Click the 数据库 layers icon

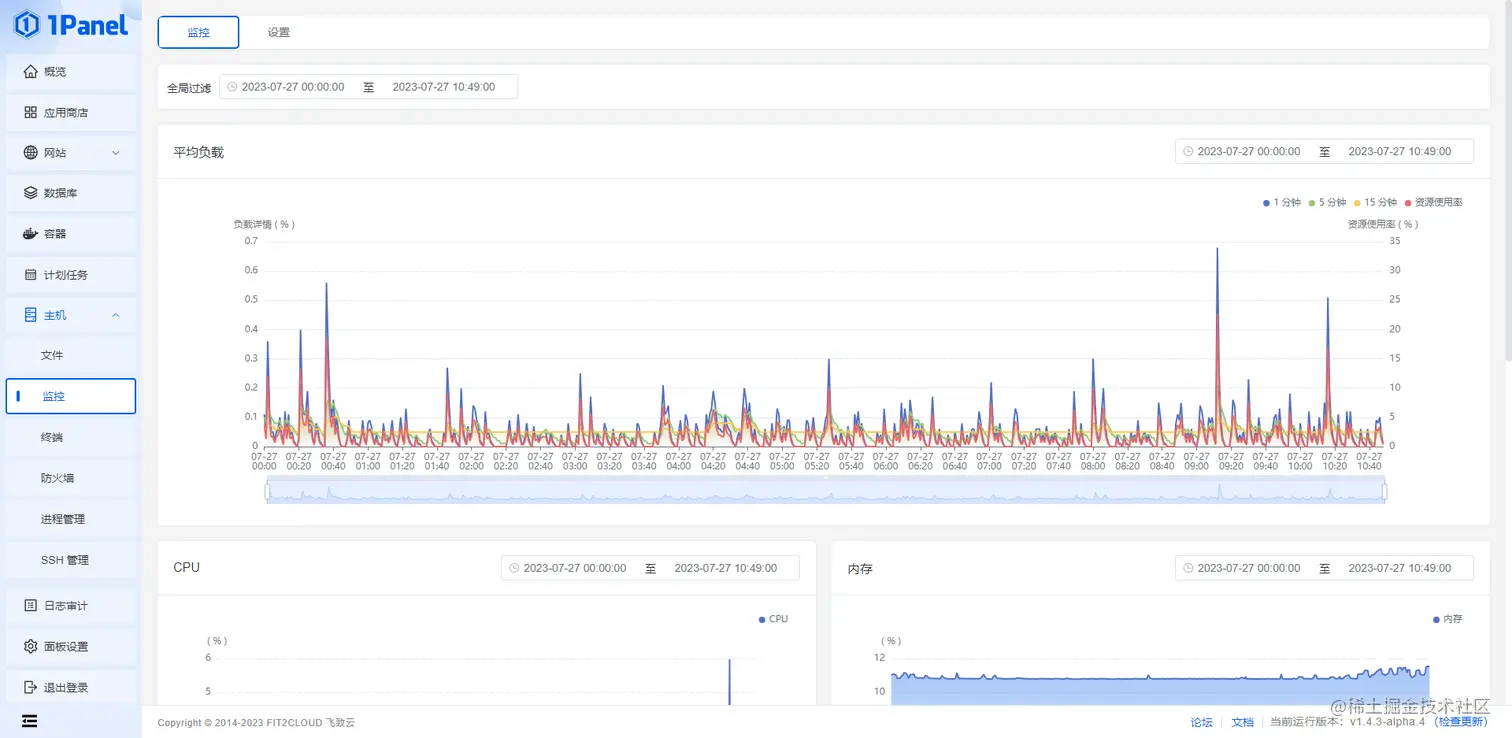click(30, 193)
